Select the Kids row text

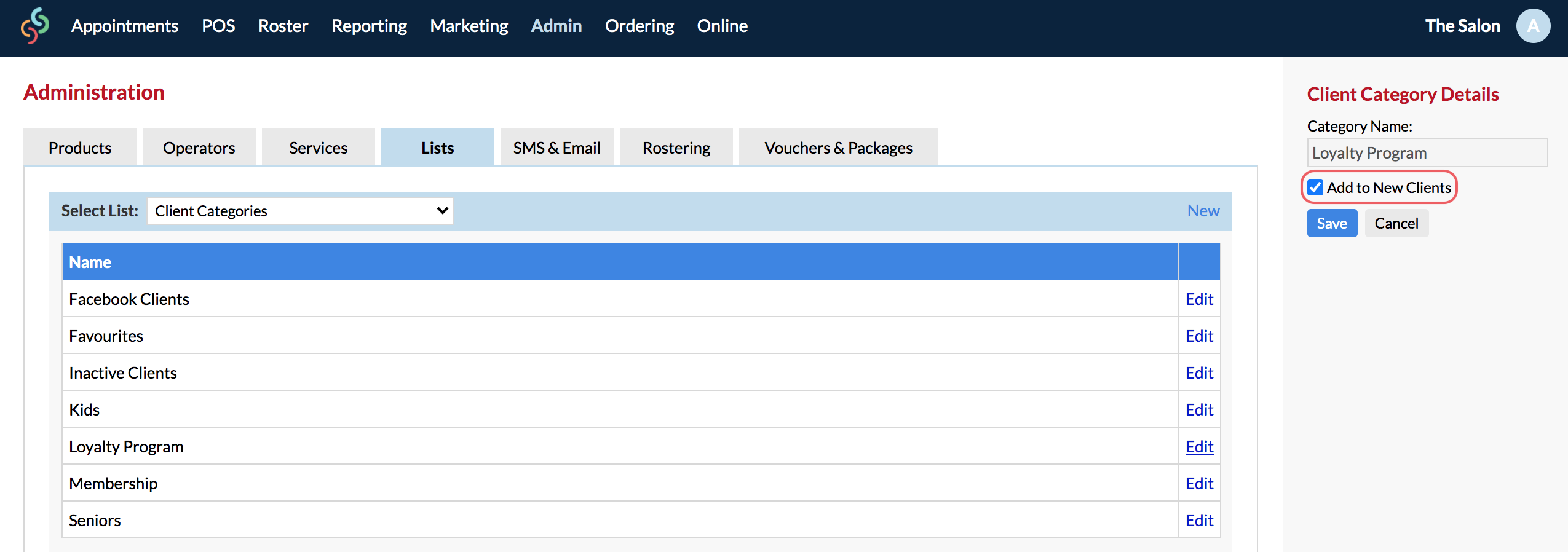pos(84,410)
